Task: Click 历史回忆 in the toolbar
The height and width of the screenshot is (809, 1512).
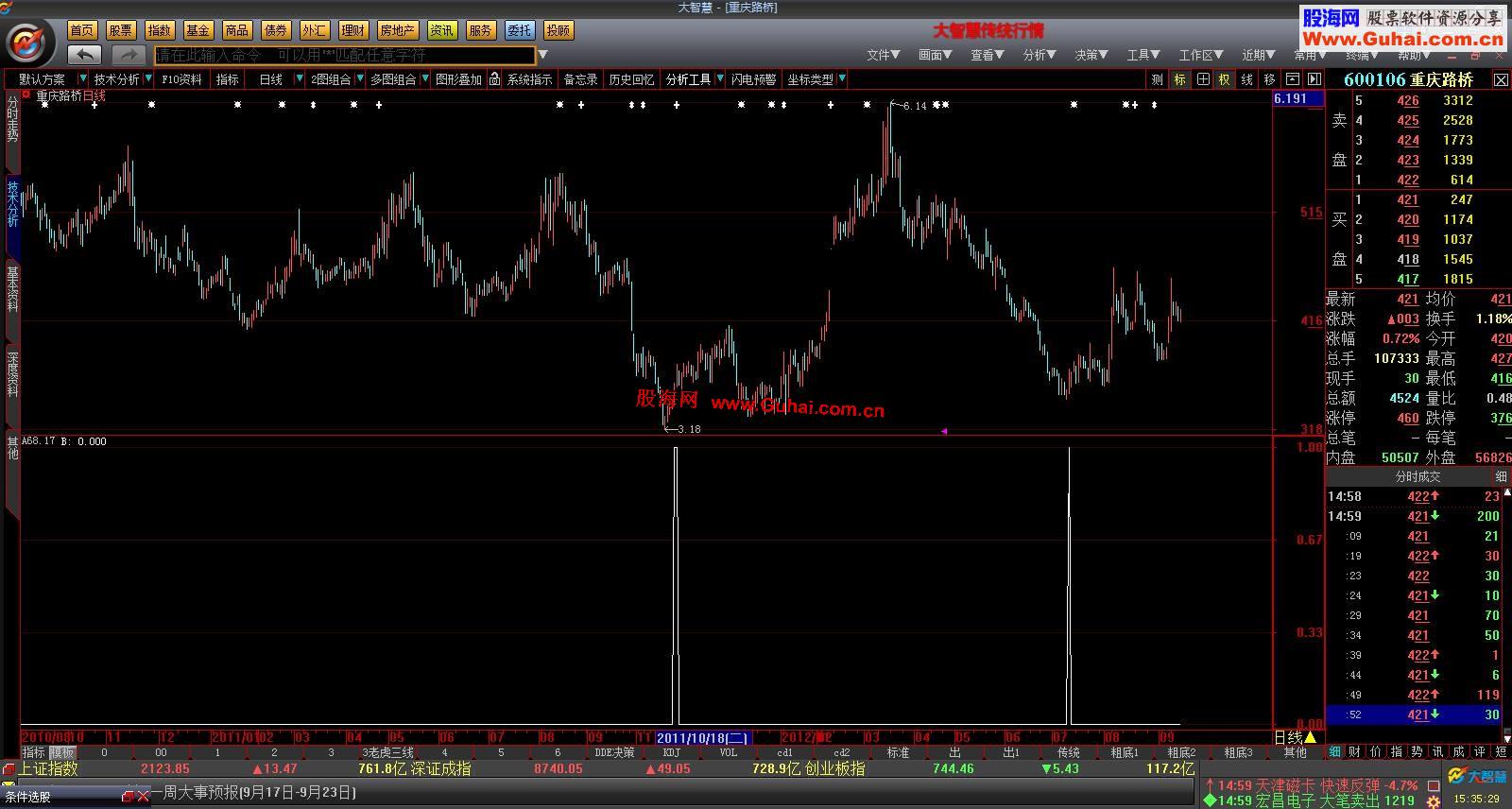Action: tap(631, 79)
